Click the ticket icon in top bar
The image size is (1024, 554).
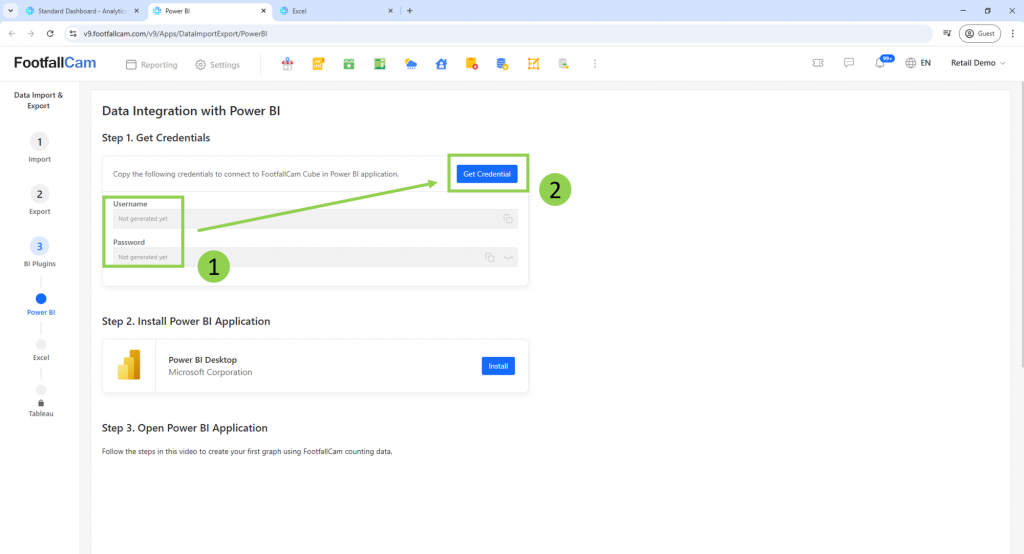click(818, 63)
